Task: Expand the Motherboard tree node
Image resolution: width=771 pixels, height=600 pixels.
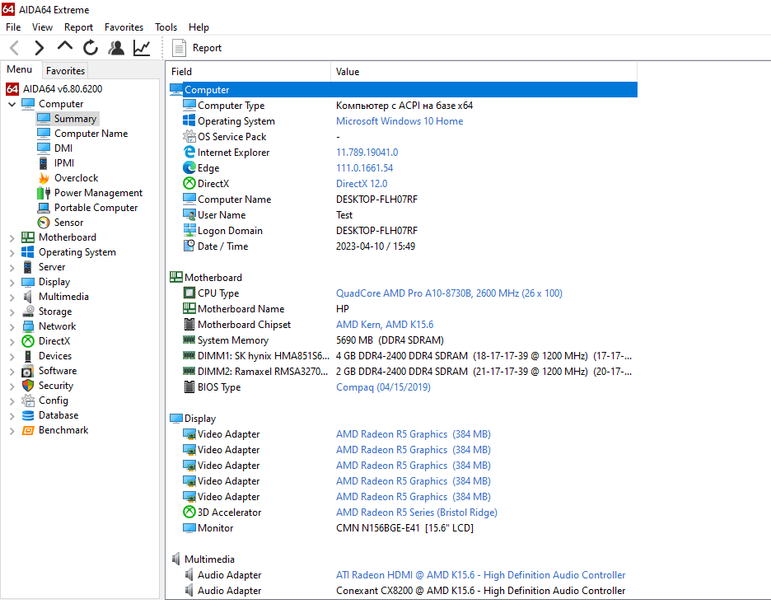Action: pyautogui.click(x=12, y=238)
